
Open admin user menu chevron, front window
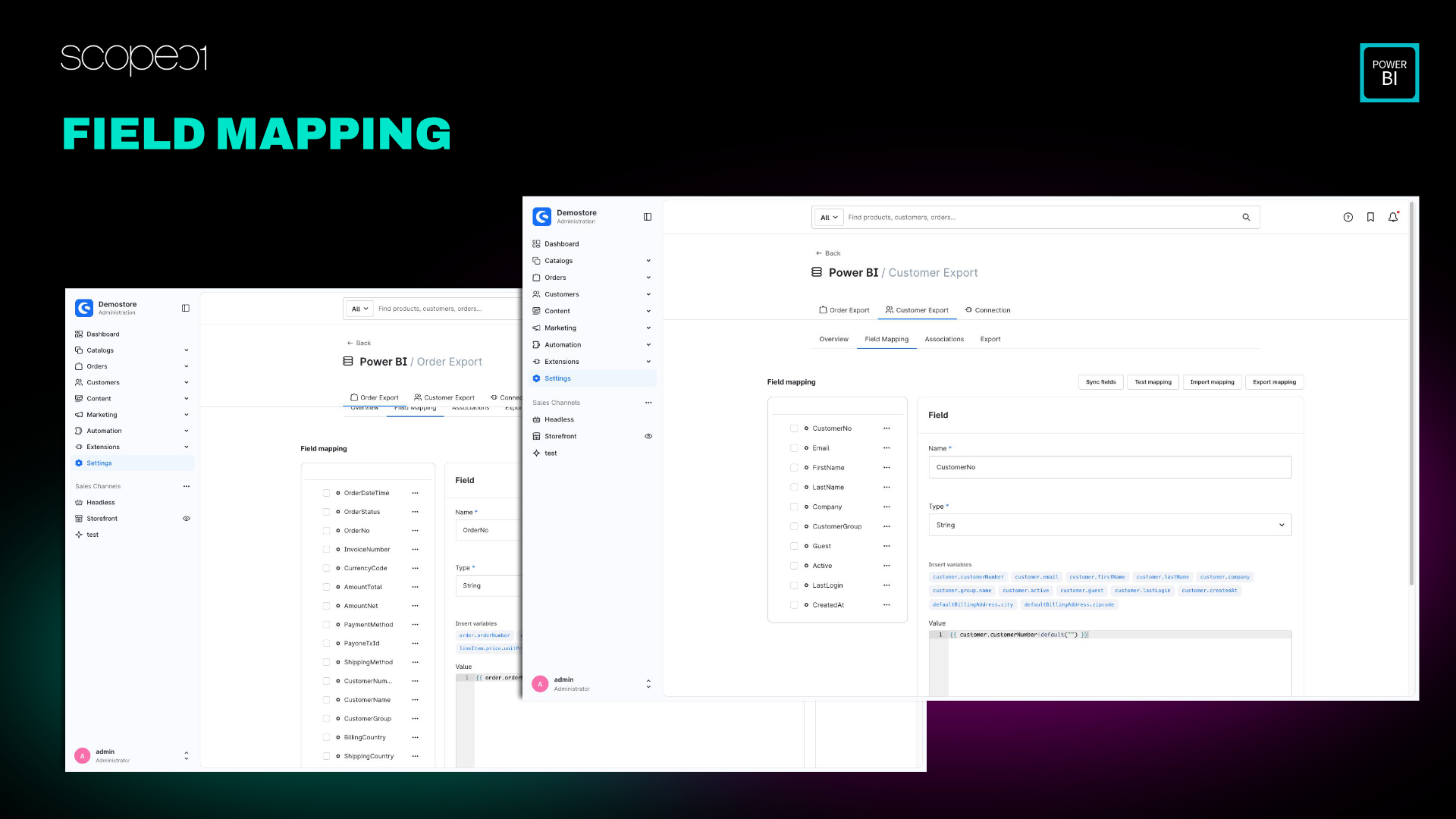click(x=648, y=684)
